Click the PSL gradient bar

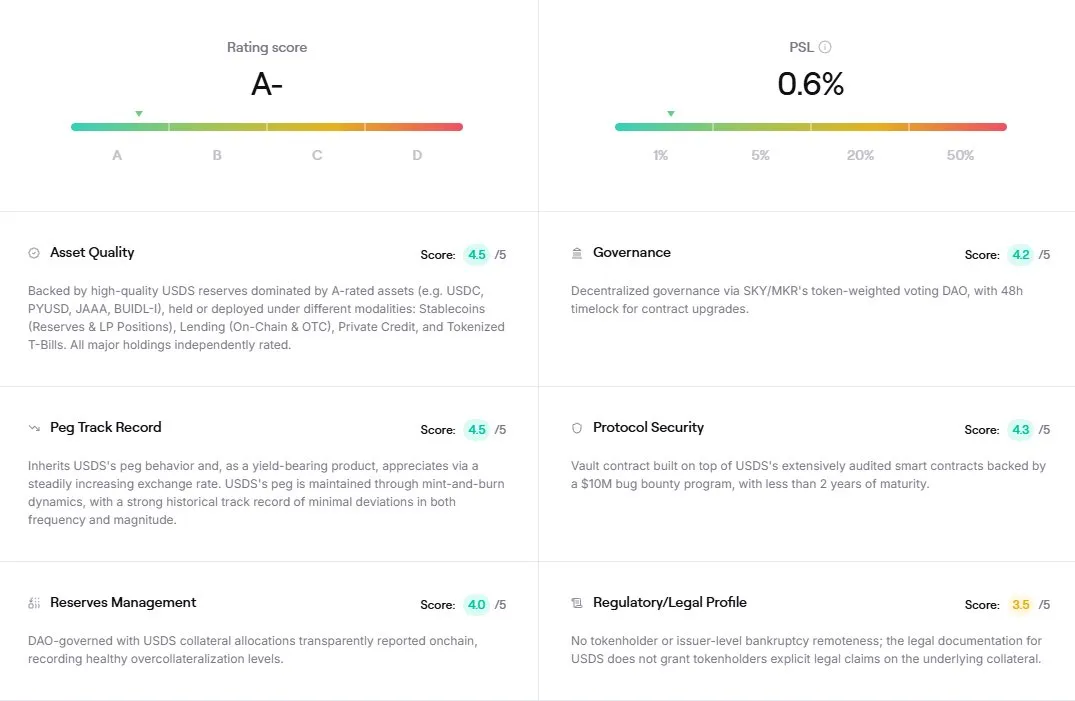pos(810,127)
